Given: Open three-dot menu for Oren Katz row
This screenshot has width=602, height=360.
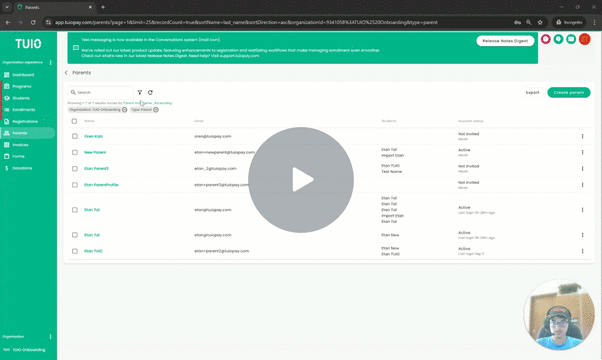Looking at the screenshot, I should [x=582, y=136].
